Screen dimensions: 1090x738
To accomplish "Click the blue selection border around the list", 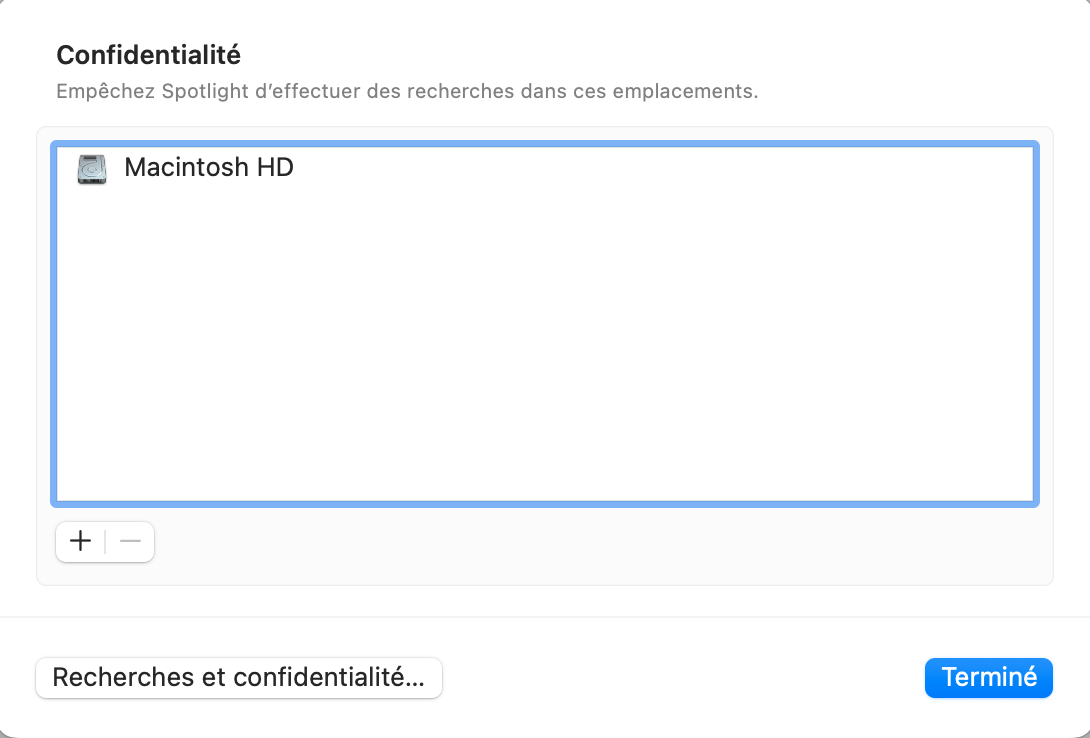I will point(545,146).
